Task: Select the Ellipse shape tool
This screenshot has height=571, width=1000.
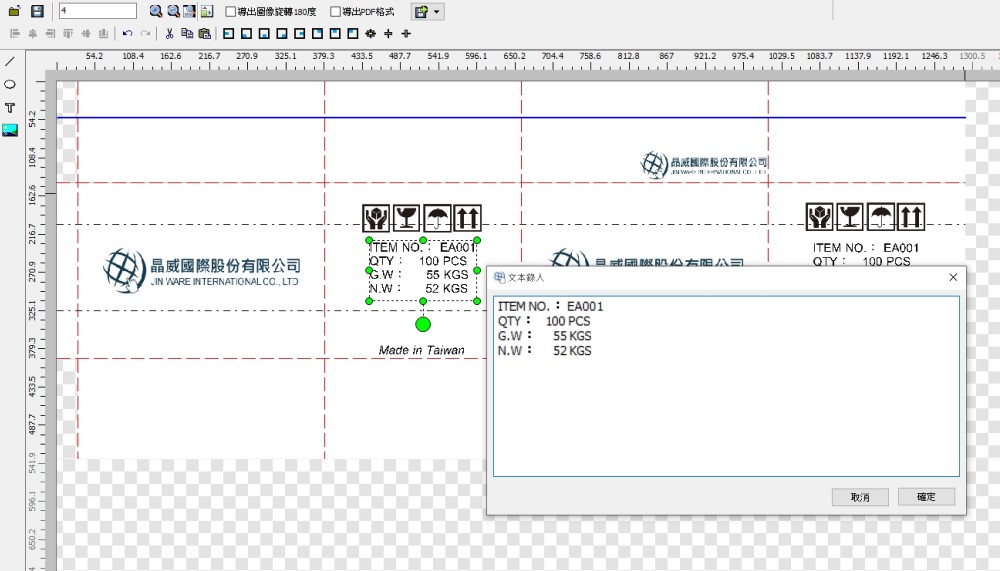Action: pyautogui.click(x=10, y=85)
